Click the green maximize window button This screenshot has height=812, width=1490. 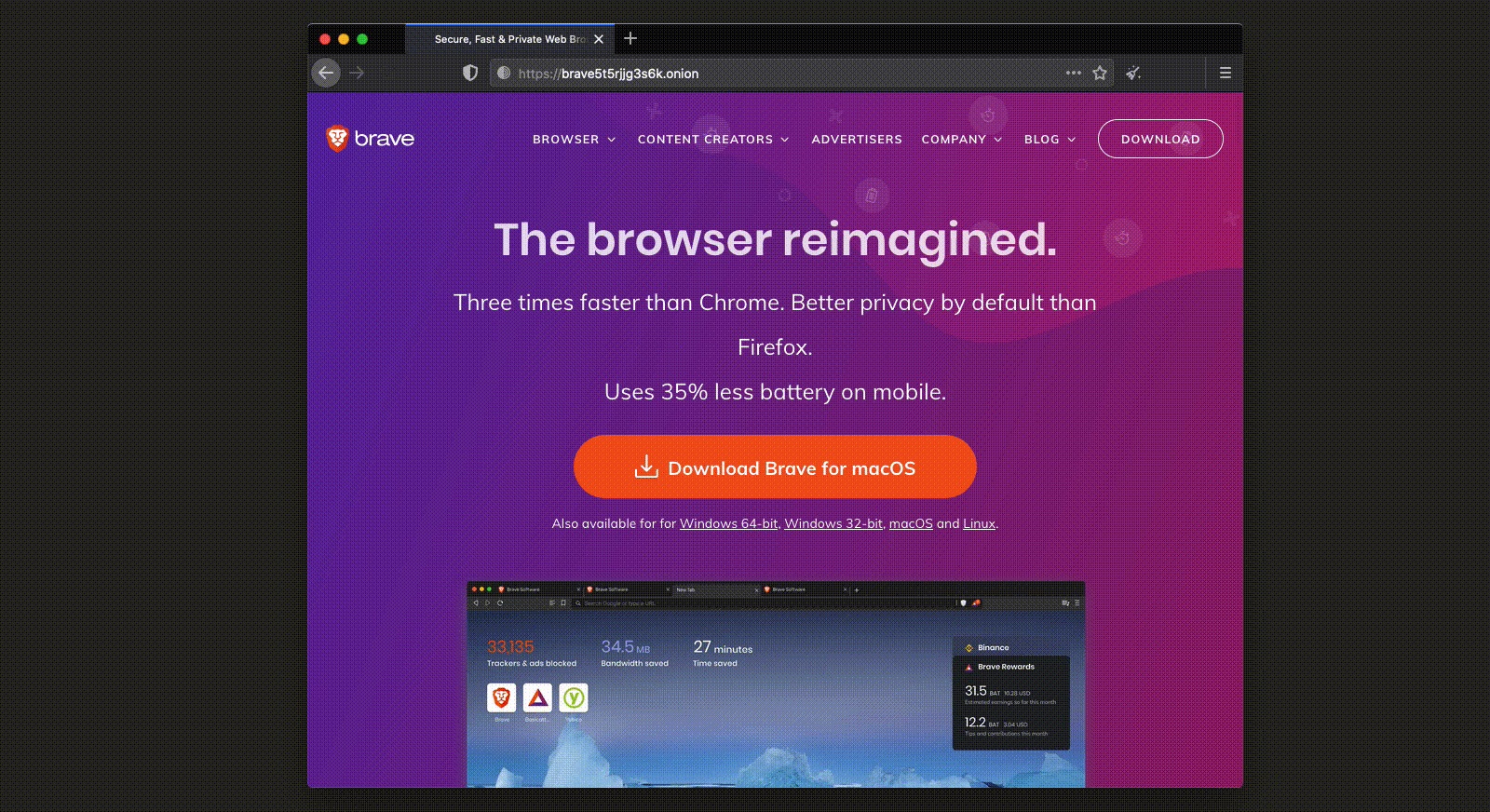(362, 39)
